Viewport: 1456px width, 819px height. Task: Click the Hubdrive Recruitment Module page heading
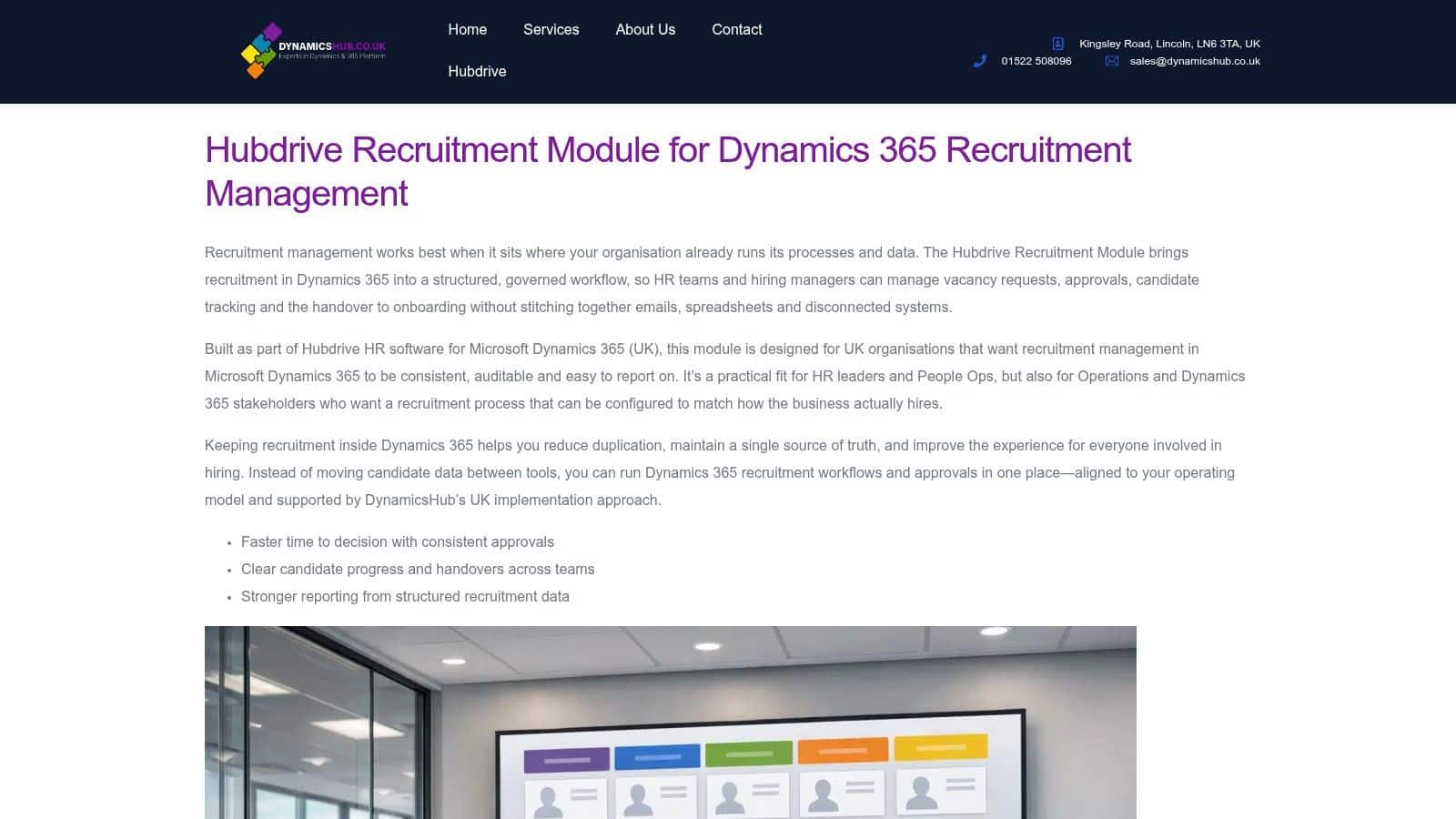(668, 171)
